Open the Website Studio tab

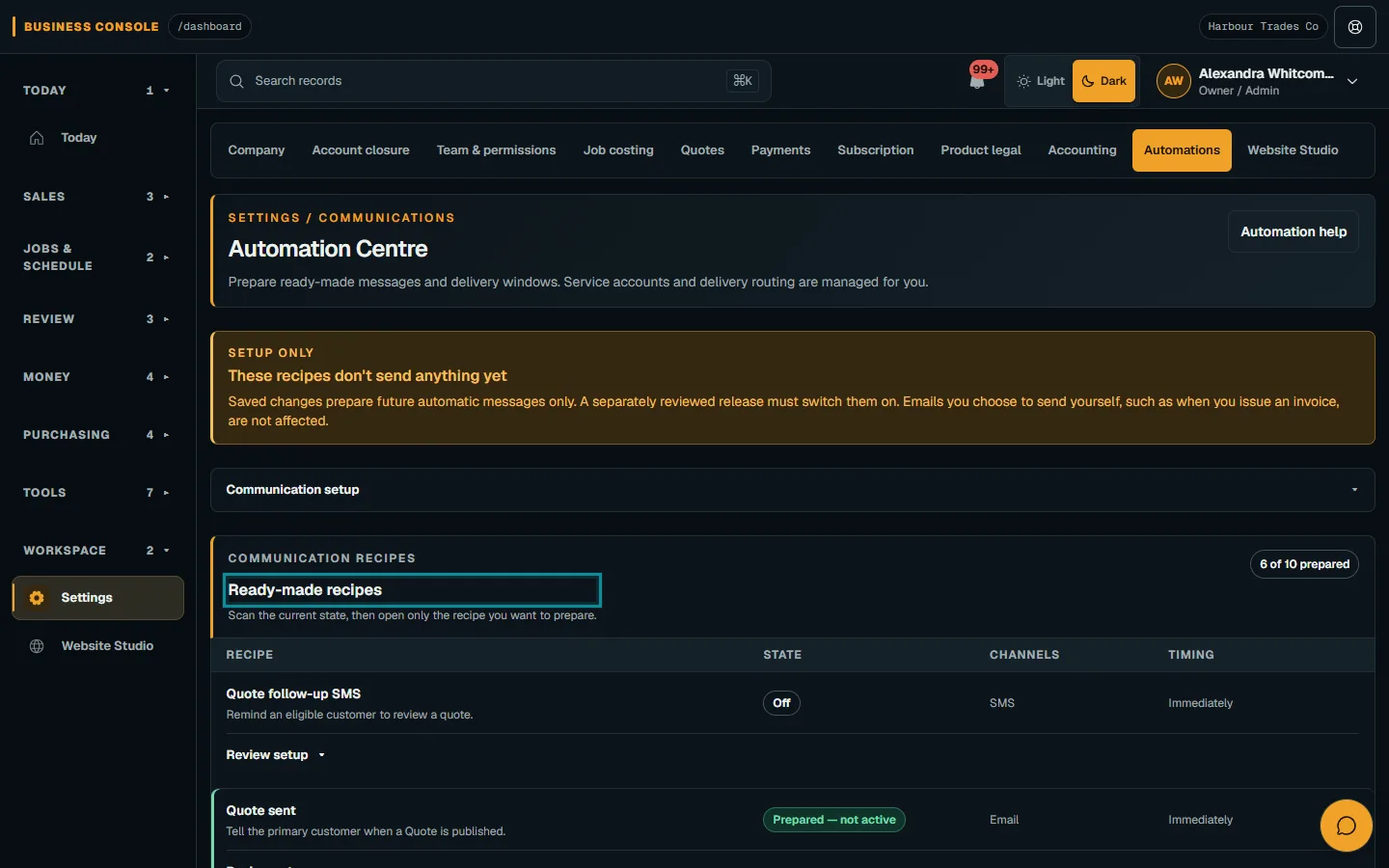(1293, 150)
